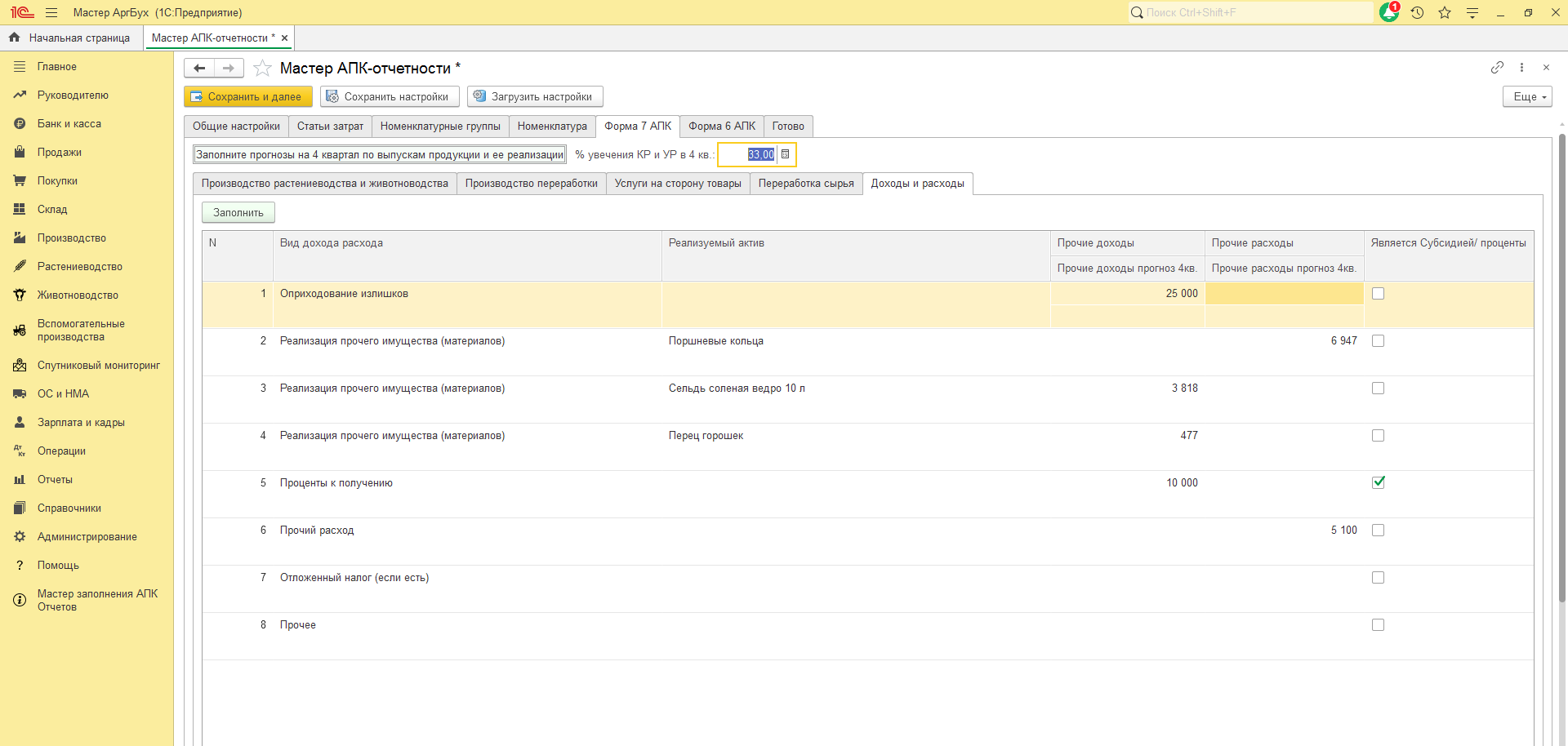
Task: Click the Заполнить button
Action: 238,212
